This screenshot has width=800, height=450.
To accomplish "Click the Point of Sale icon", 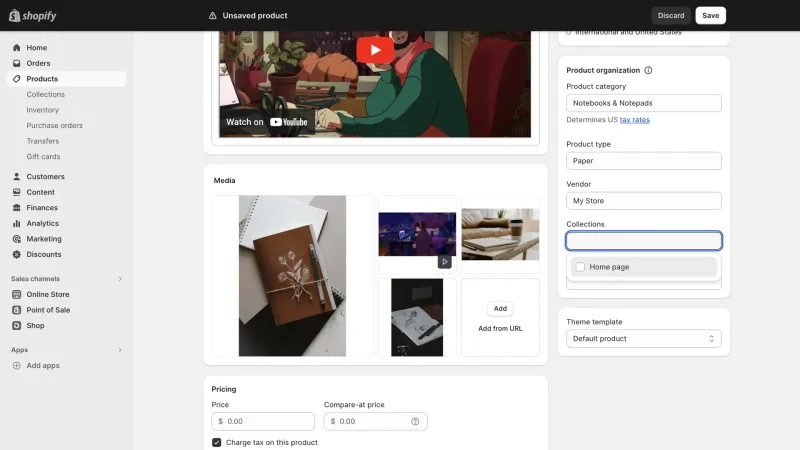I will 16,310.
